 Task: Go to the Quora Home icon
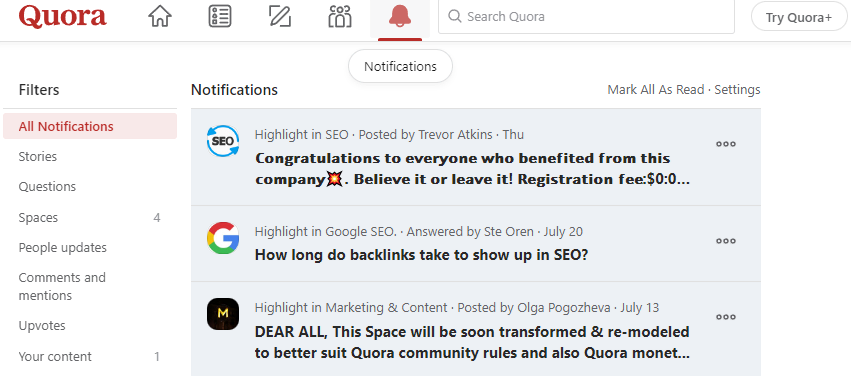click(x=160, y=16)
